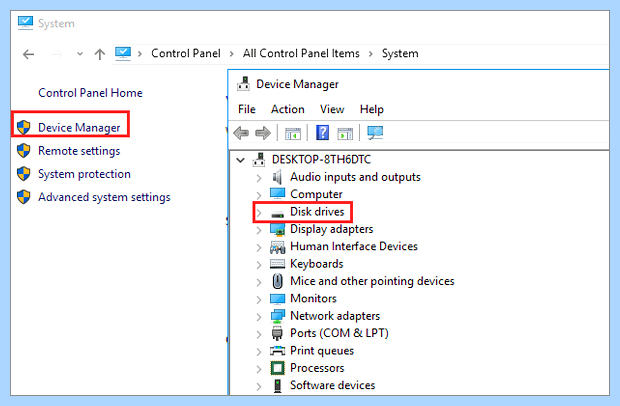Click the Keyboards category icon
The height and width of the screenshot is (406, 620).
tap(278, 264)
